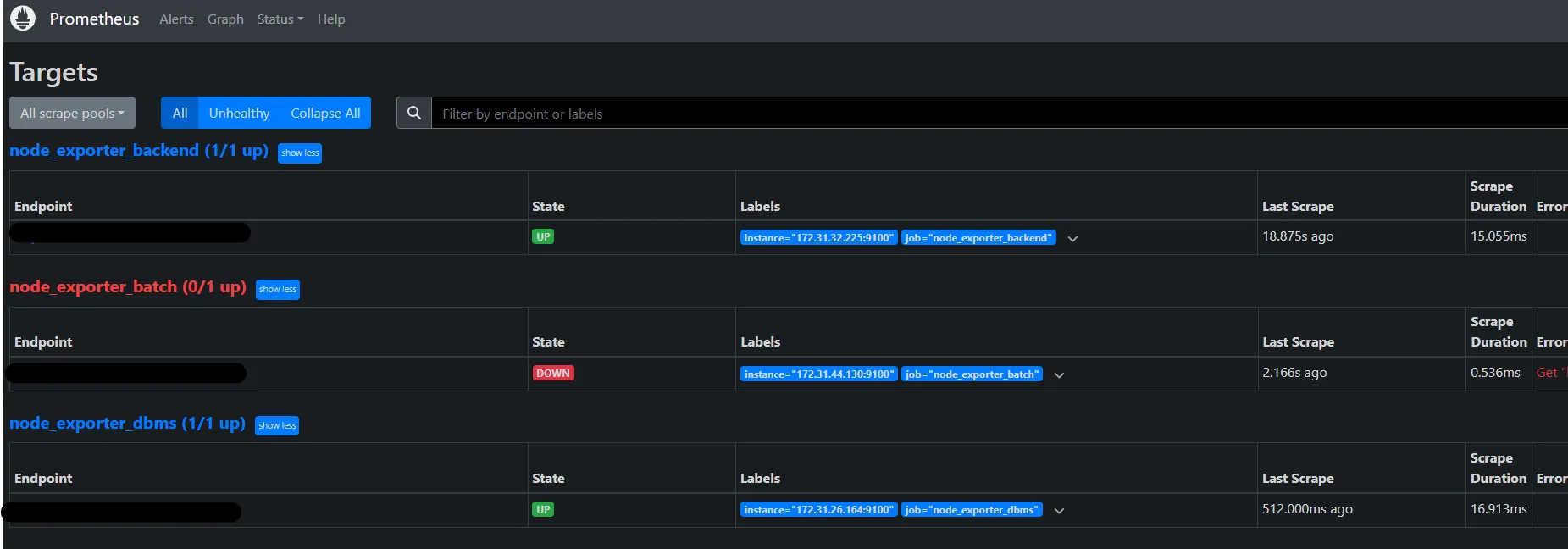Click the DOWN state badge
Viewport: 1568px width, 549px height.
point(553,373)
